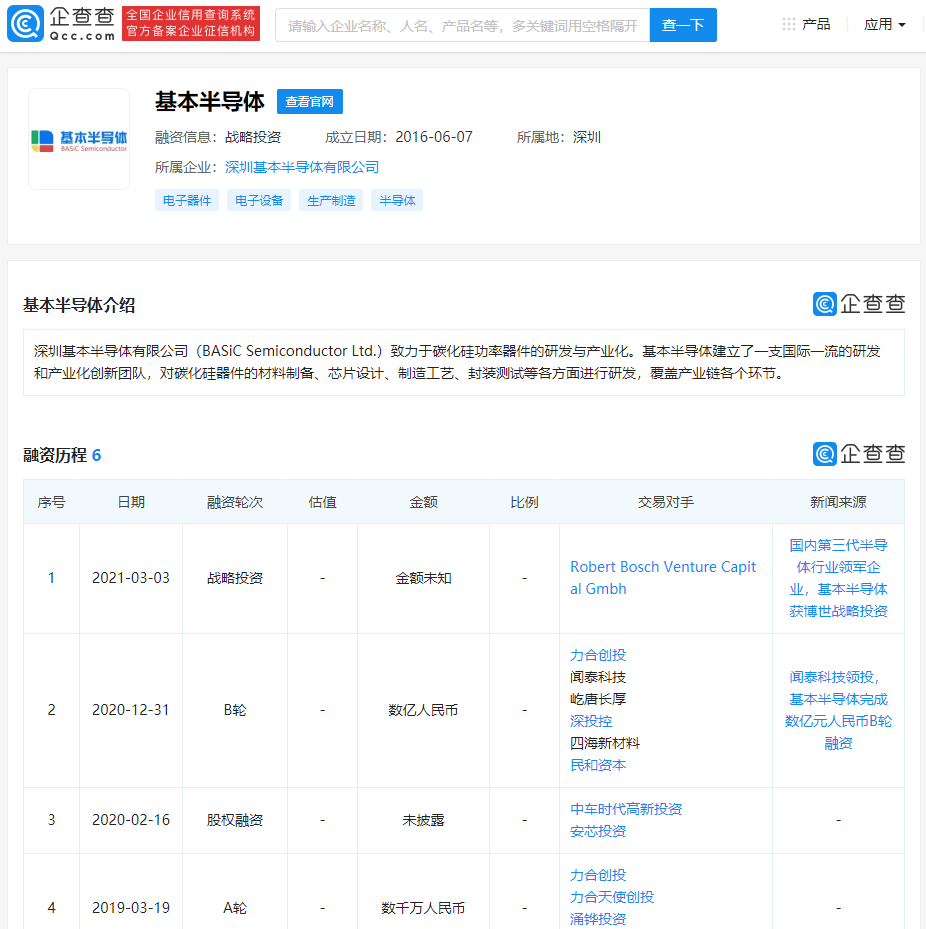Select the 生产制造 tag
Image resolution: width=926 pixels, height=929 pixels.
(331, 200)
